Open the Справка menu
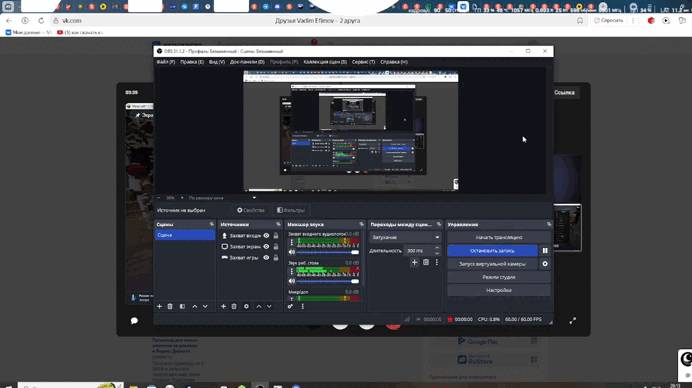This screenshot has height=388, width=692. click(x=394, y=62)
